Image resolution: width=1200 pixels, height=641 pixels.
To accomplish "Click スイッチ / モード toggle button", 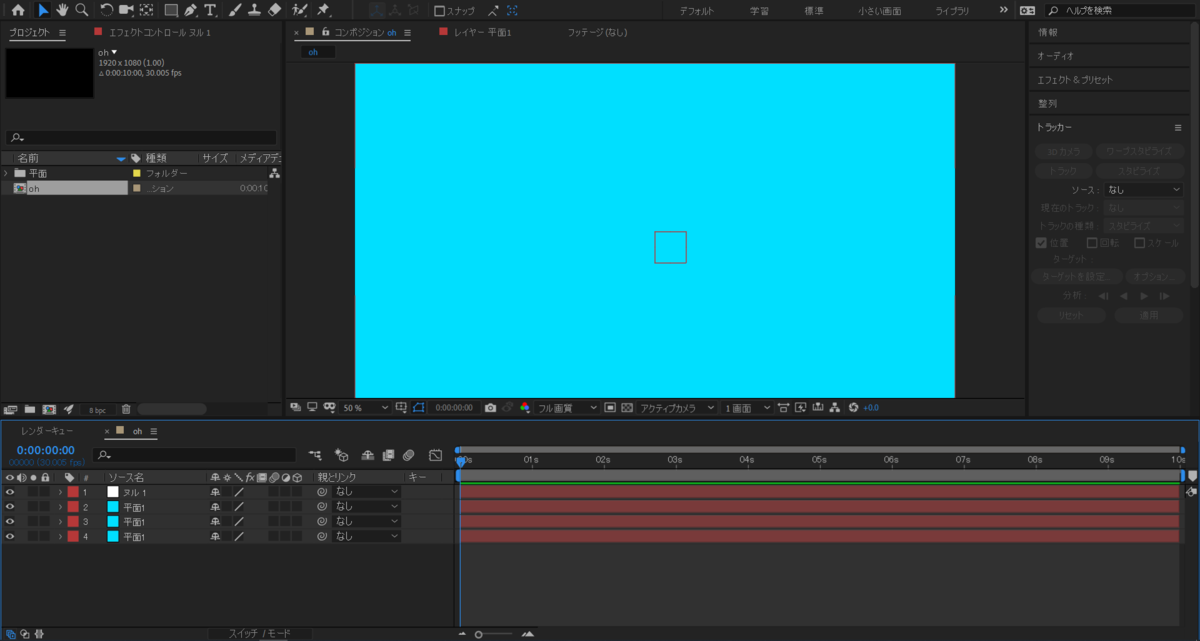I will [260, 634].
